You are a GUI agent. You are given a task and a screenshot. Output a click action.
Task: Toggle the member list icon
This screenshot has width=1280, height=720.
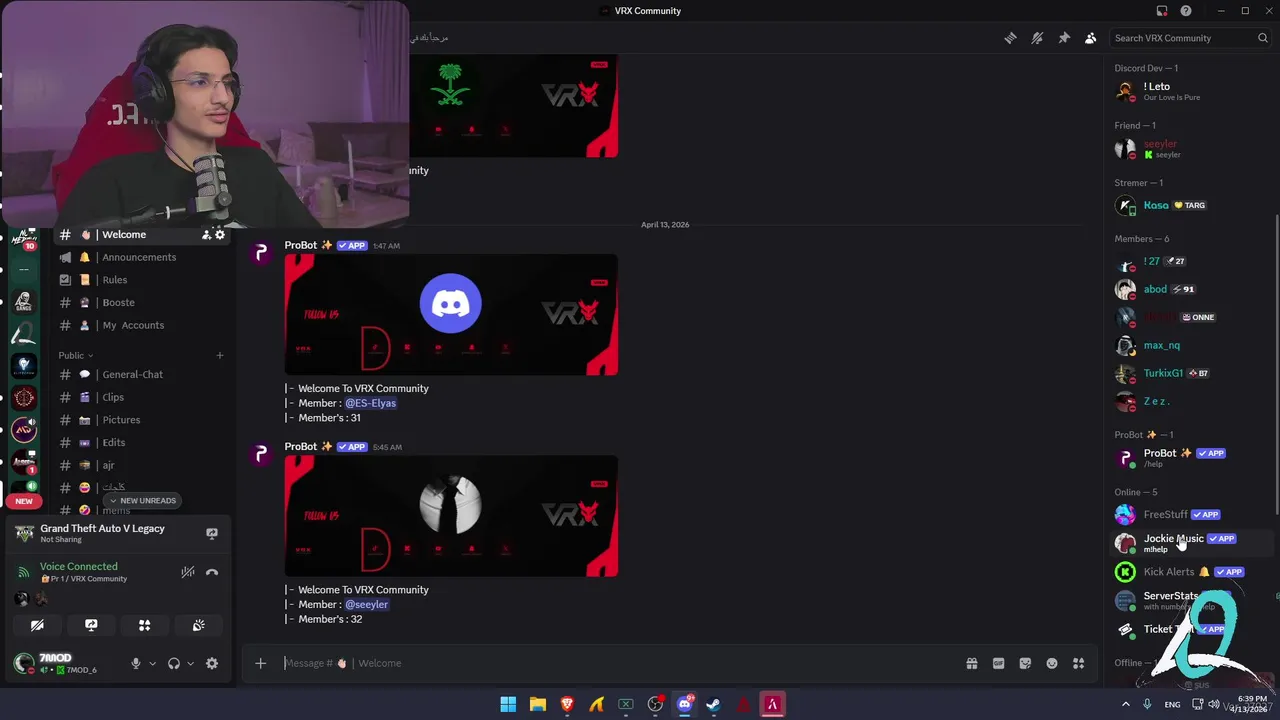tap(1091, 38)
